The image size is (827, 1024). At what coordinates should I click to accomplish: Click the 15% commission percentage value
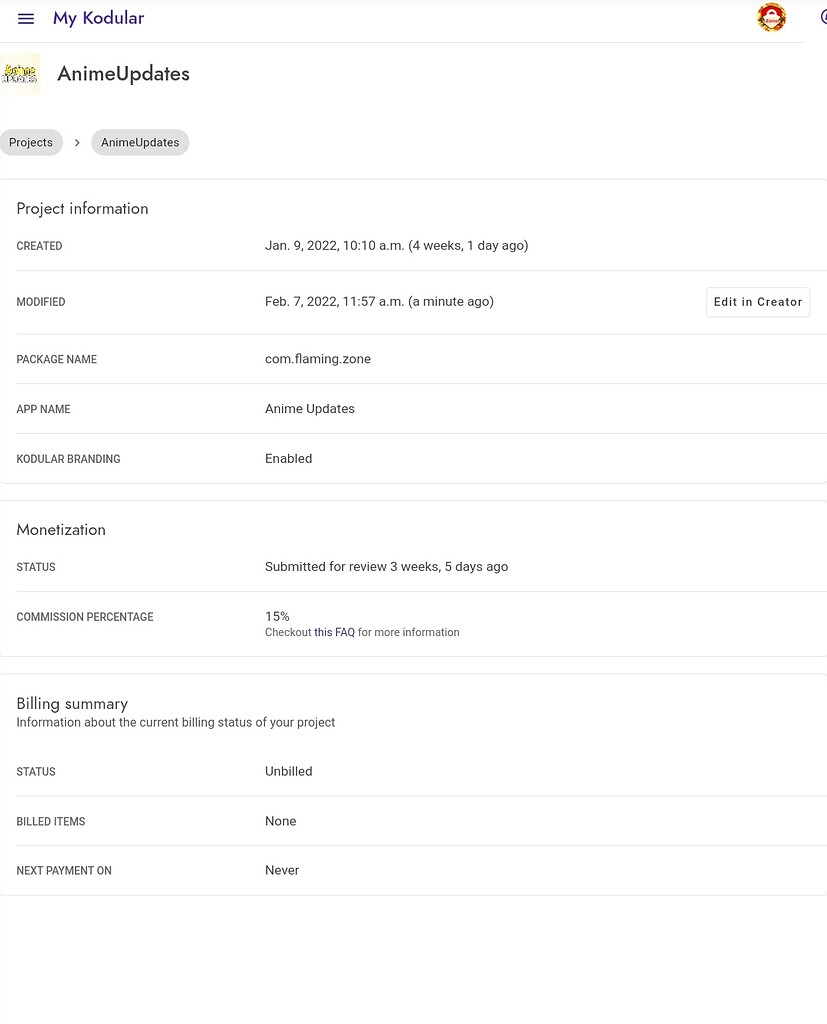(276, 615)
